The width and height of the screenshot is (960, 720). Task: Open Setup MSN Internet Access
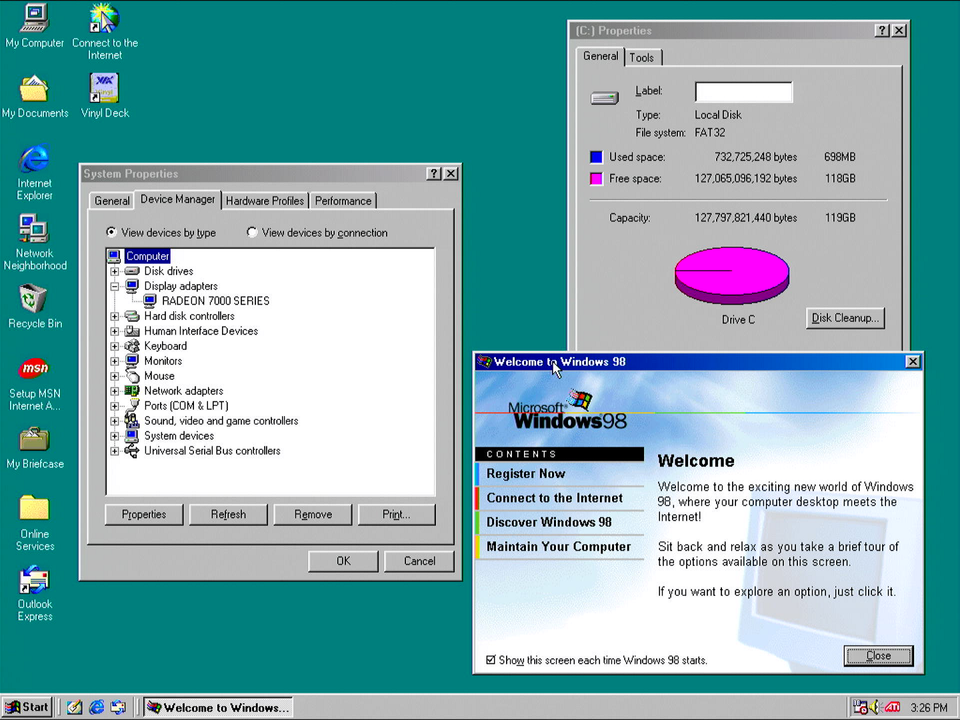(x=34, y=370)
